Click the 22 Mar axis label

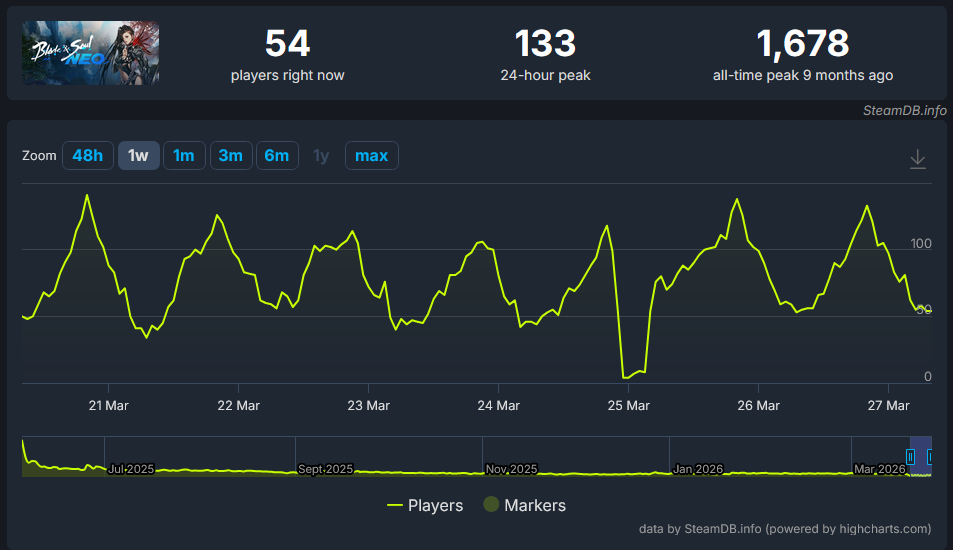(238, 405)
